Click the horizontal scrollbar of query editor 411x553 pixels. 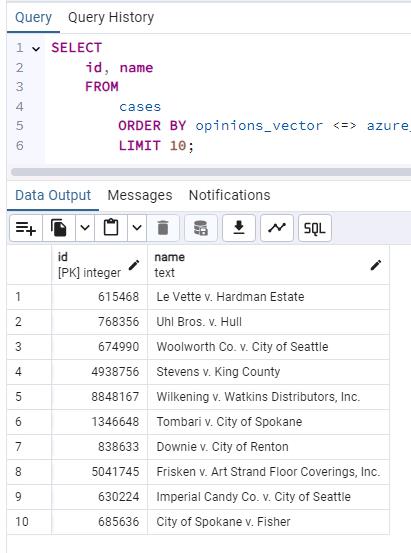tap(211, 172)
